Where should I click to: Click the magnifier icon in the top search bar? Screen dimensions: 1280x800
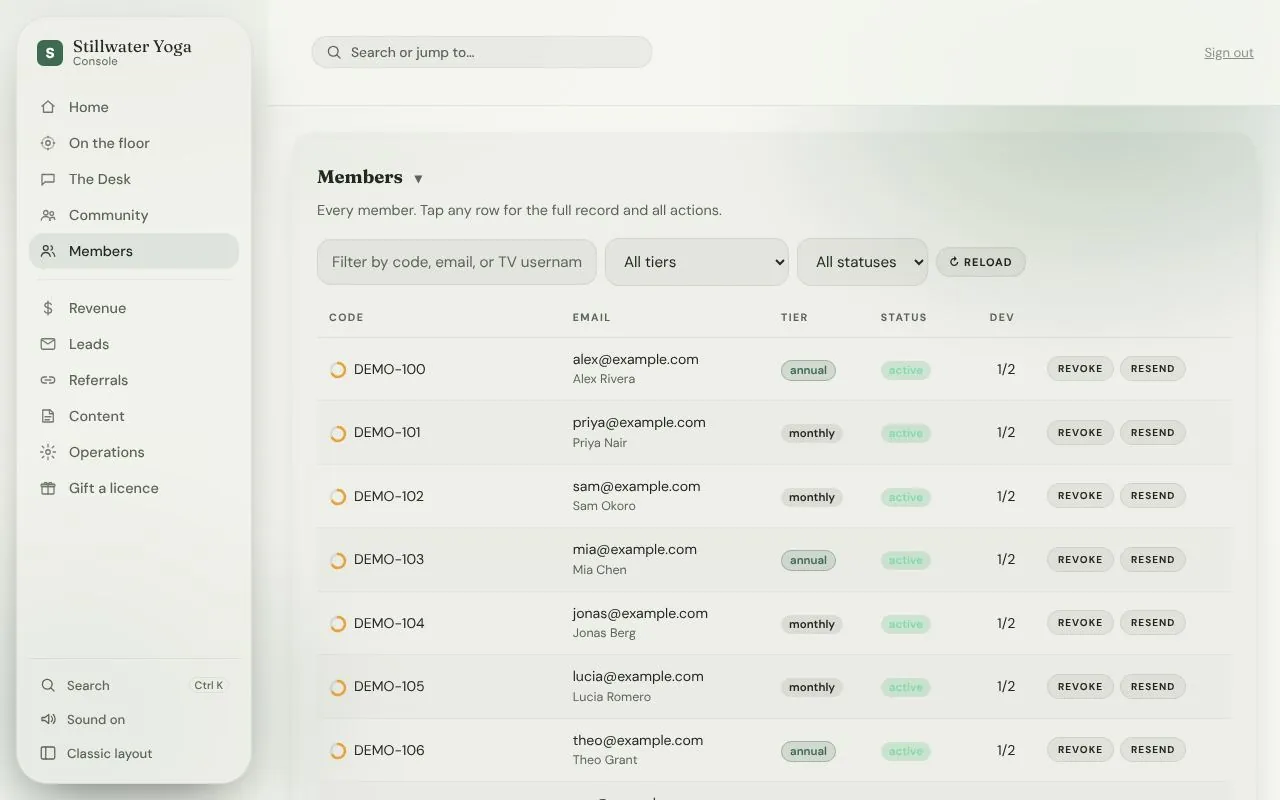coord(333,52)
